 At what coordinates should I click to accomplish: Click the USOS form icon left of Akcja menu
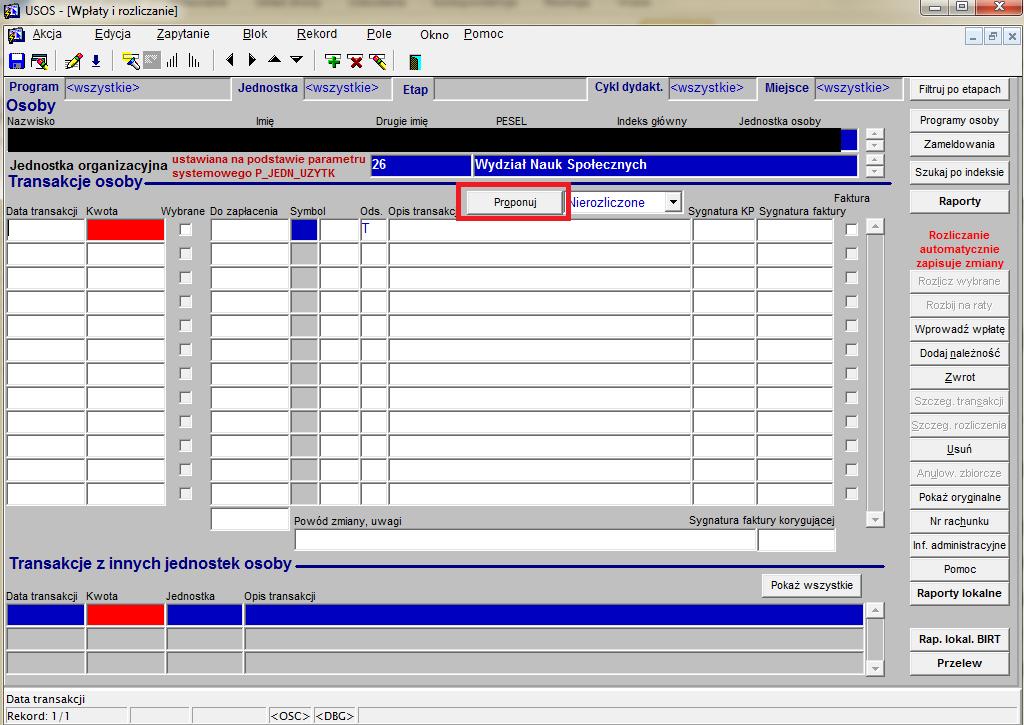pyautogui.click(x=16, y=35)
